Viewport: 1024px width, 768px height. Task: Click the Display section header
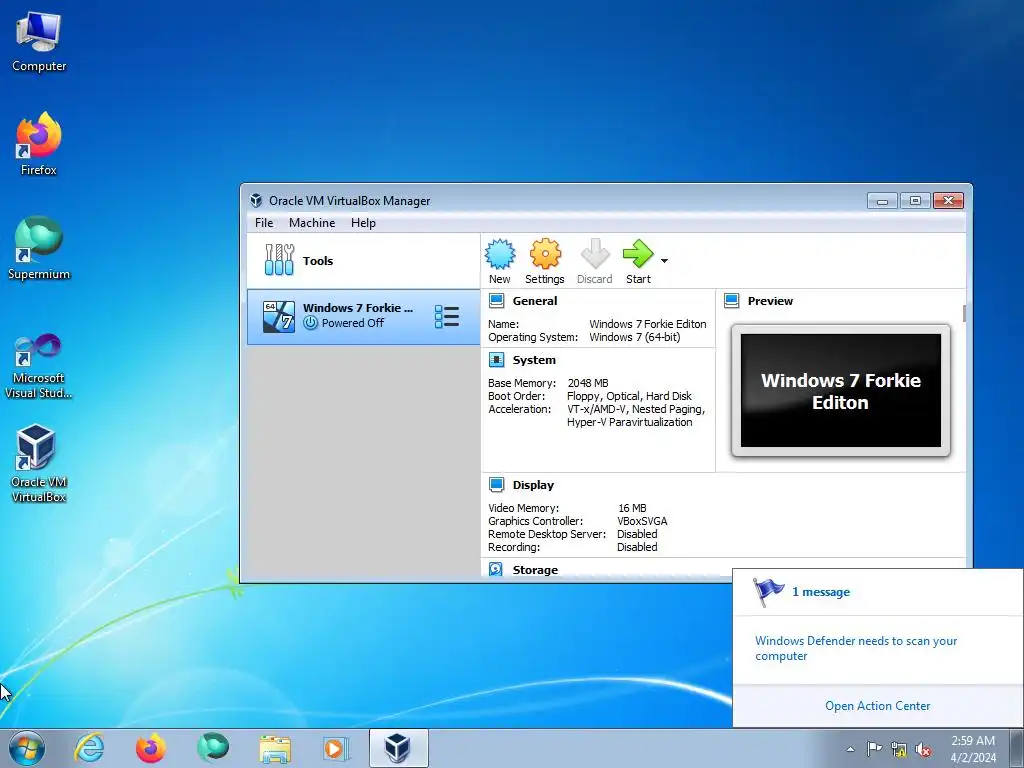[x=533, y=485]
